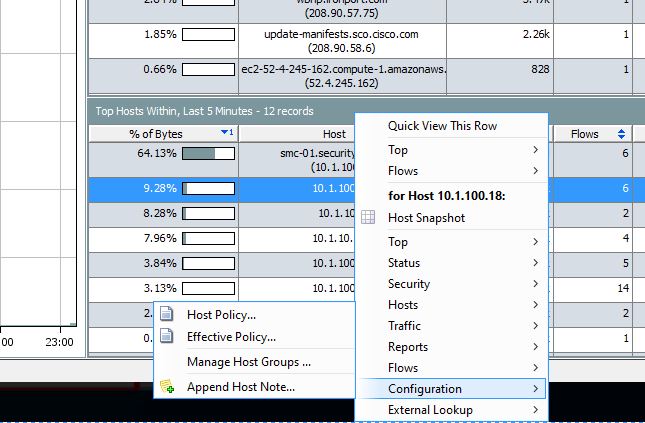The width and height of the screenshot is (645, 423).
Task: Click flows value 14 in 3.13% row
Action: tap(623, 288)
